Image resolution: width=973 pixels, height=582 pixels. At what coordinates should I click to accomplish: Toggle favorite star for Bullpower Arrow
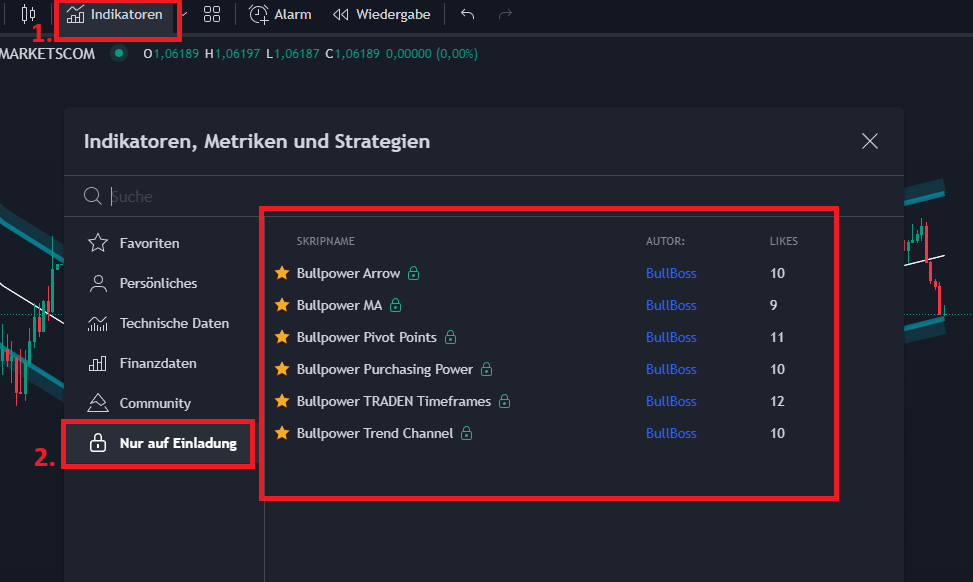282,272
